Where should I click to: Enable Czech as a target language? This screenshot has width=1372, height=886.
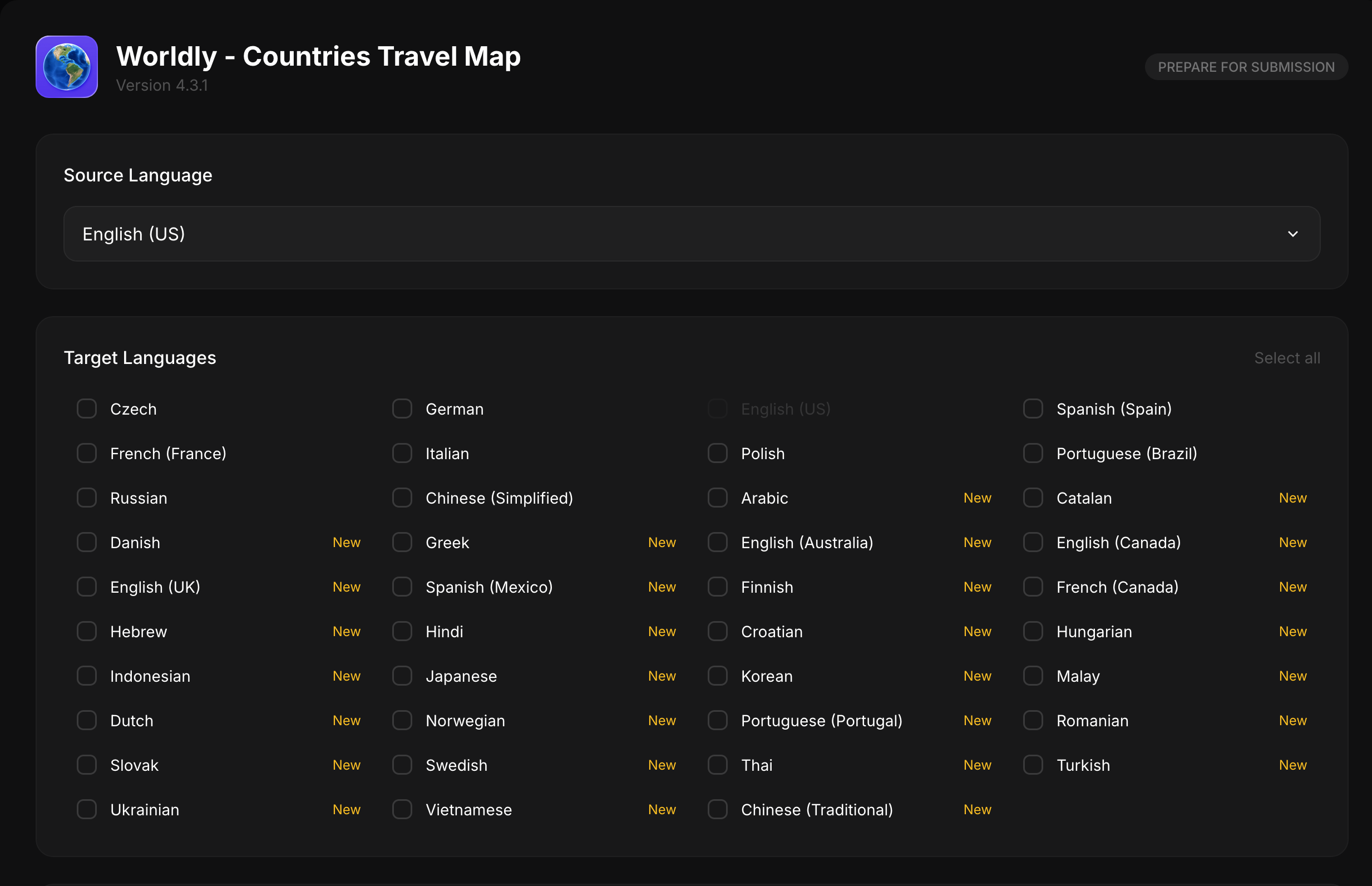[x=86, y=408]
